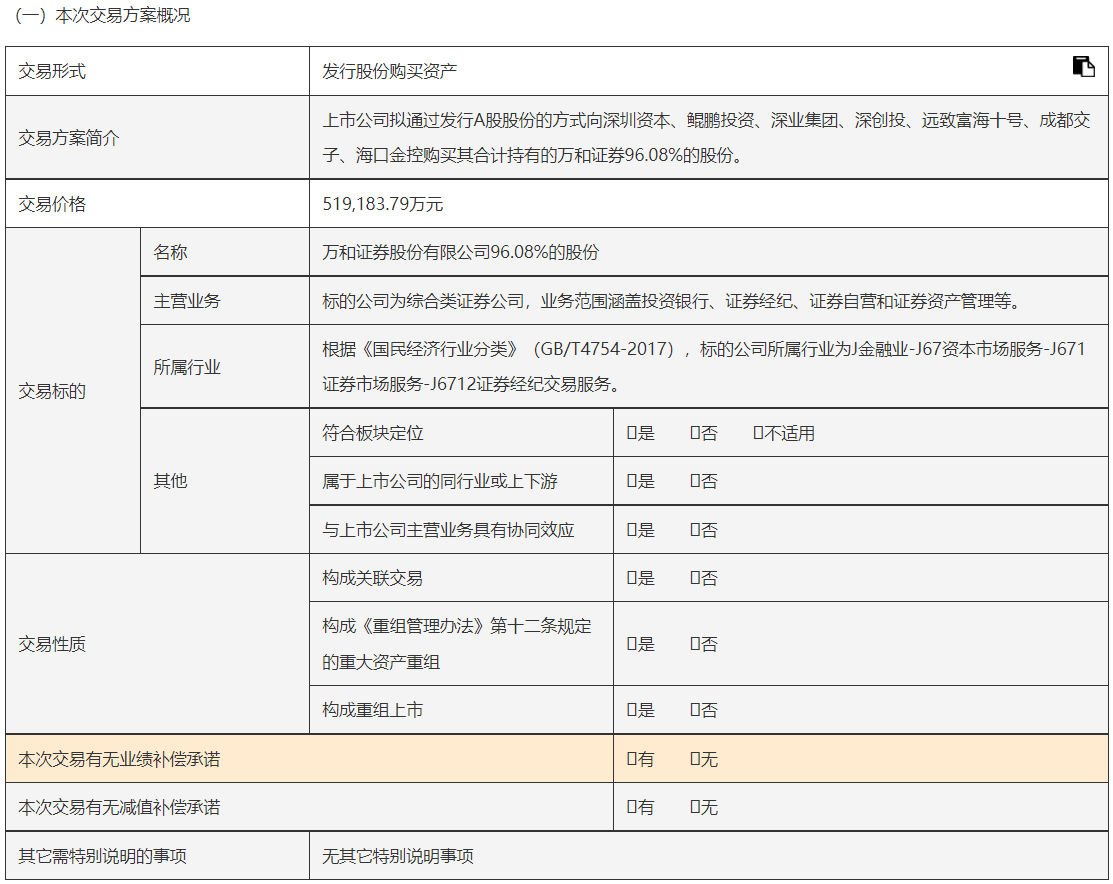Click 本次交易有无业绩补偿承诺 row label
The height and width of the screenshot is (884, 1113).
[x=119, y=760]
